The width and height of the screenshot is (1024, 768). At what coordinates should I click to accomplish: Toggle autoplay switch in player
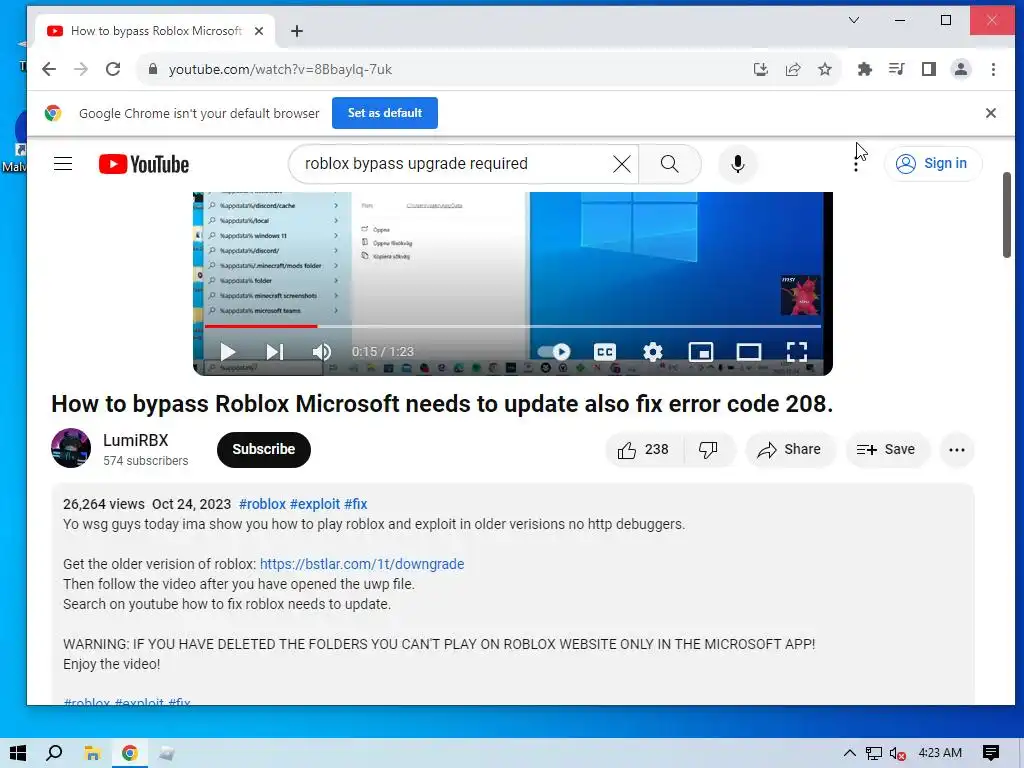[x=554, y=351]
